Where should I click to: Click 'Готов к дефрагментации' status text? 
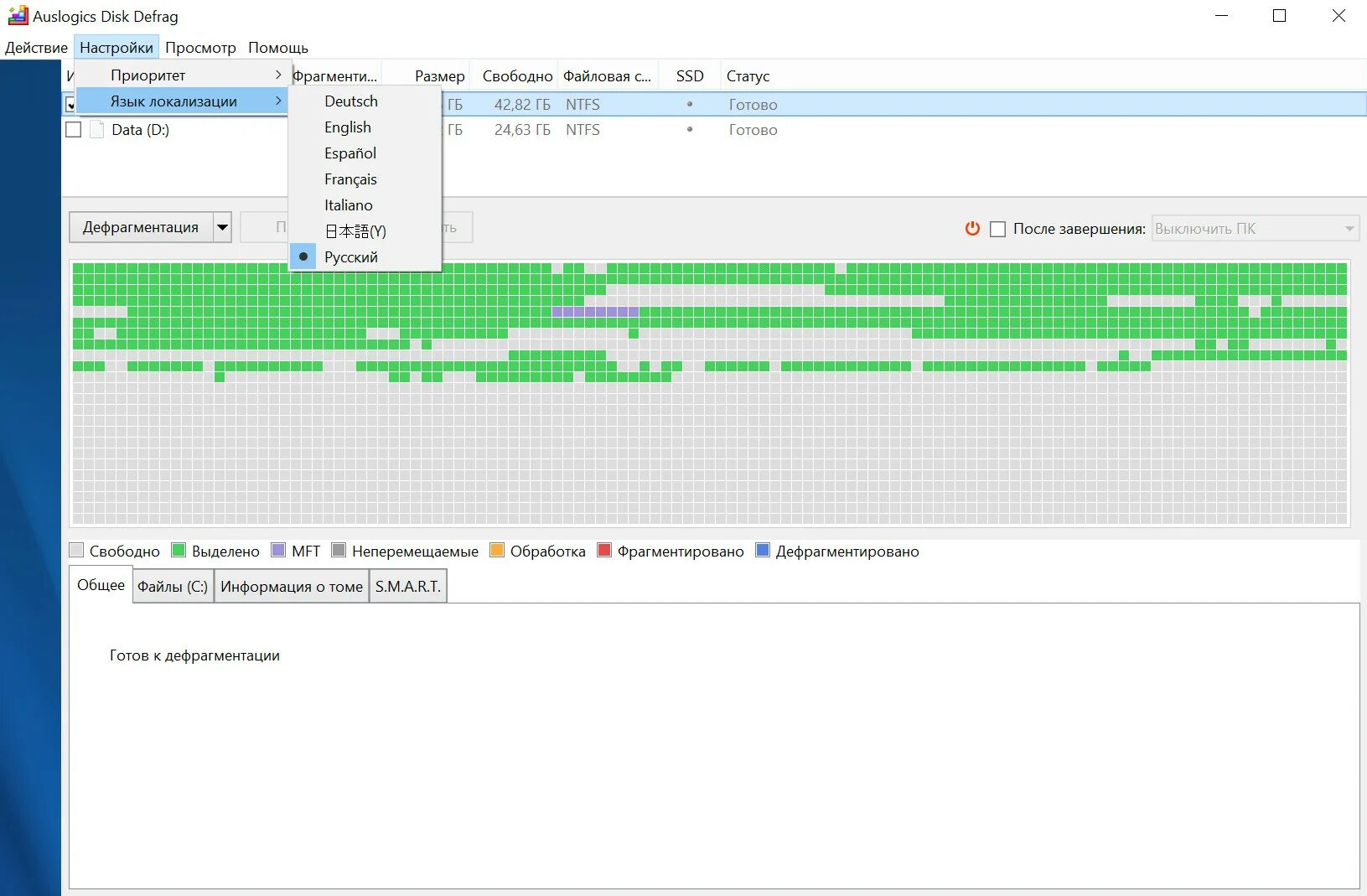pyautogui.click(x=194, y=655)
